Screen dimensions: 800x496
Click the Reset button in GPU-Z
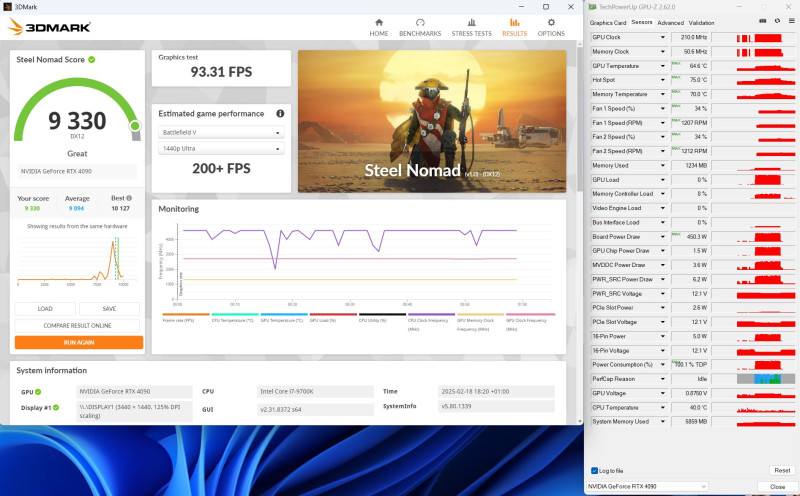(782, 470)
